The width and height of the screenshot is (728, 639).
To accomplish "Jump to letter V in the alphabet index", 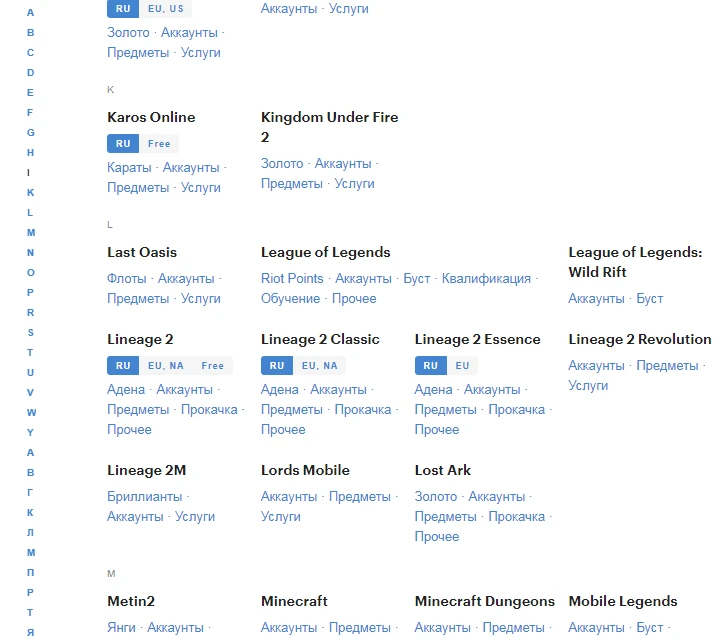I will 30,392.
